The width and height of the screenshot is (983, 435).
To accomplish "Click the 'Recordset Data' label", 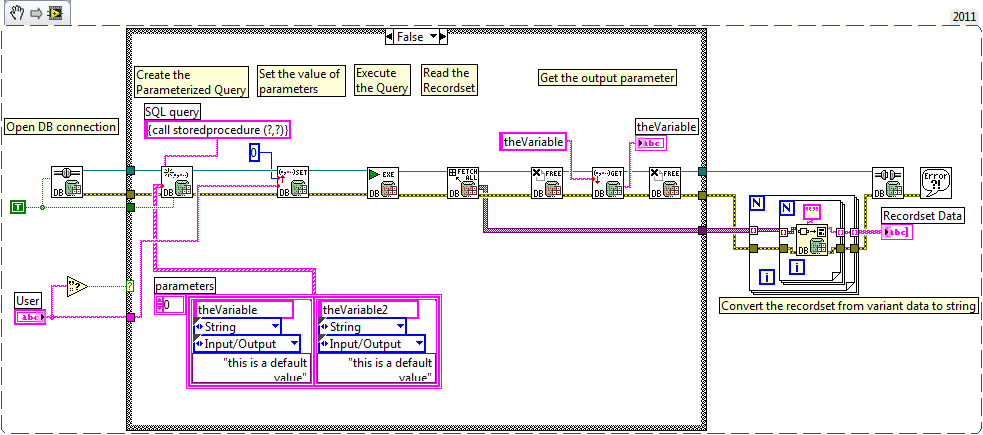I will (x=923, y=216).
